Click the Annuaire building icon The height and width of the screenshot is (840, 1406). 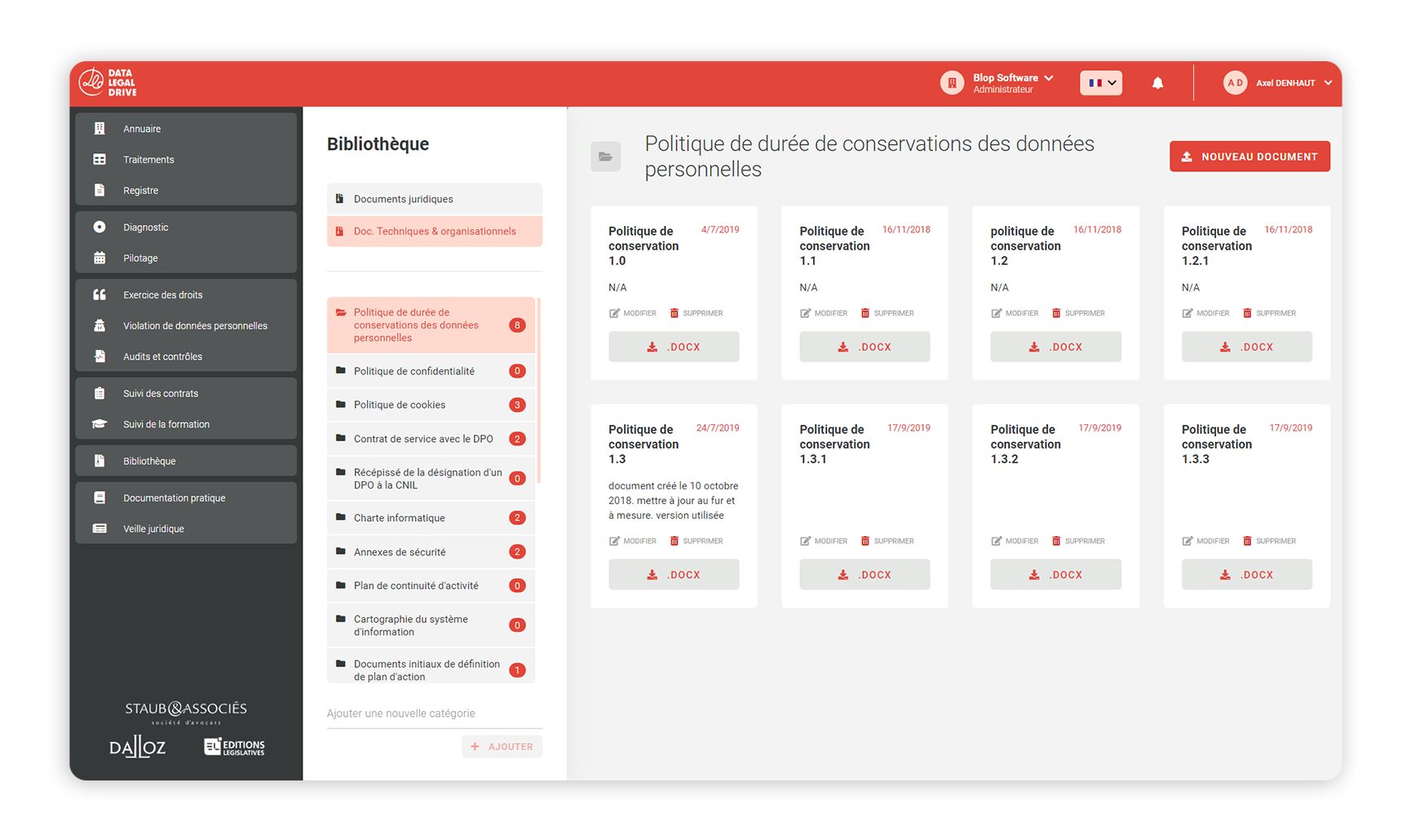[x=99, y=129]
